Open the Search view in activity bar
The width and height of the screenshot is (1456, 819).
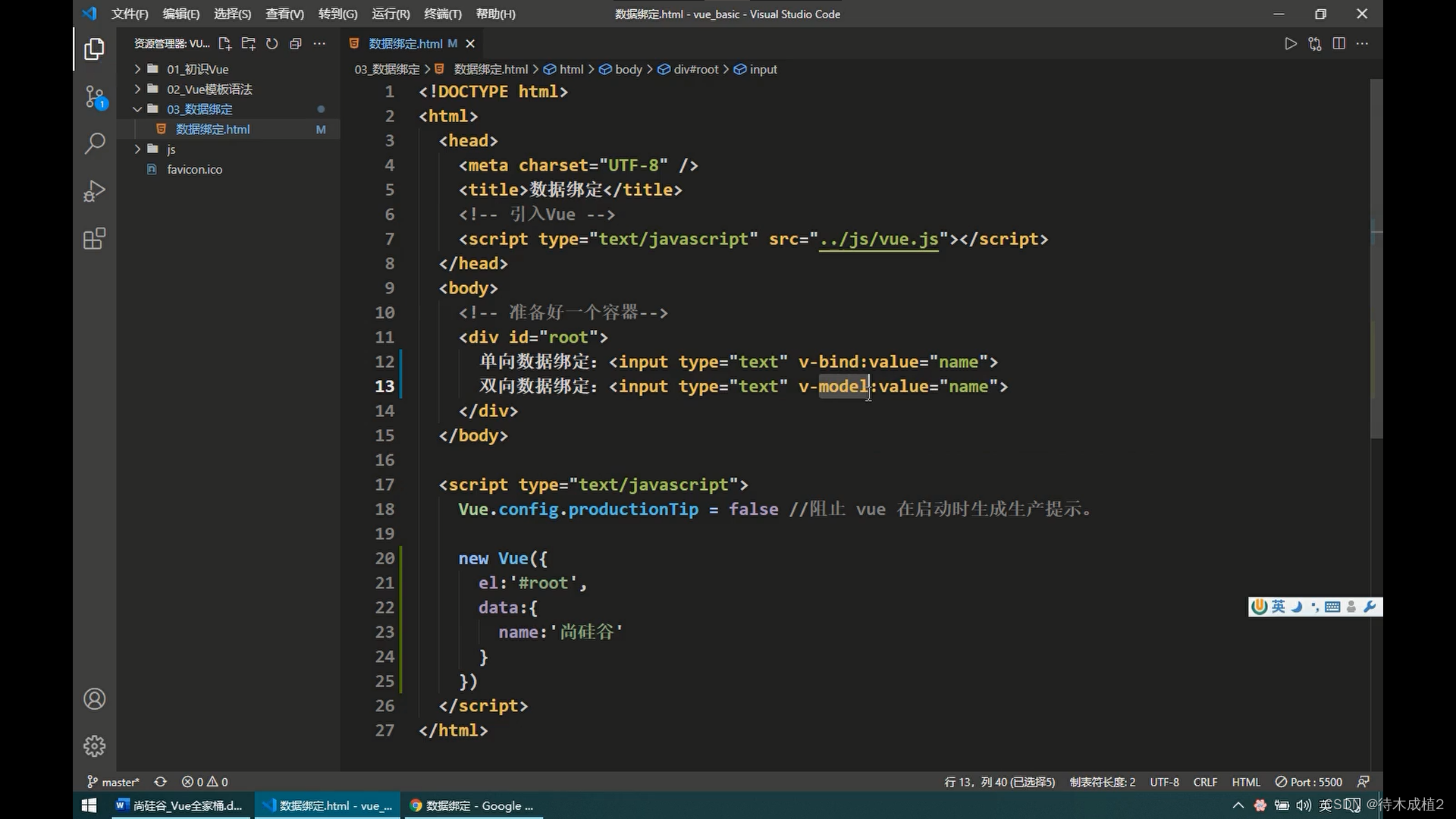point(94,143)
